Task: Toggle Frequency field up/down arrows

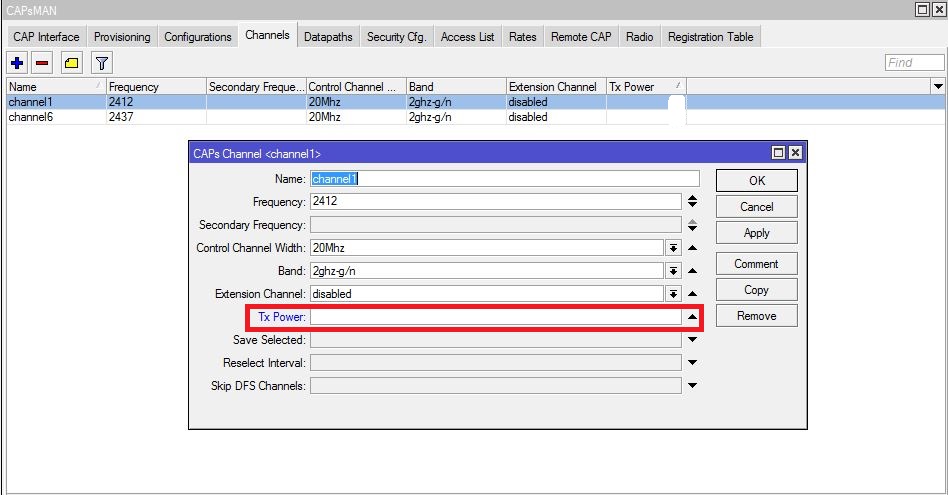Action: (692, 201)
